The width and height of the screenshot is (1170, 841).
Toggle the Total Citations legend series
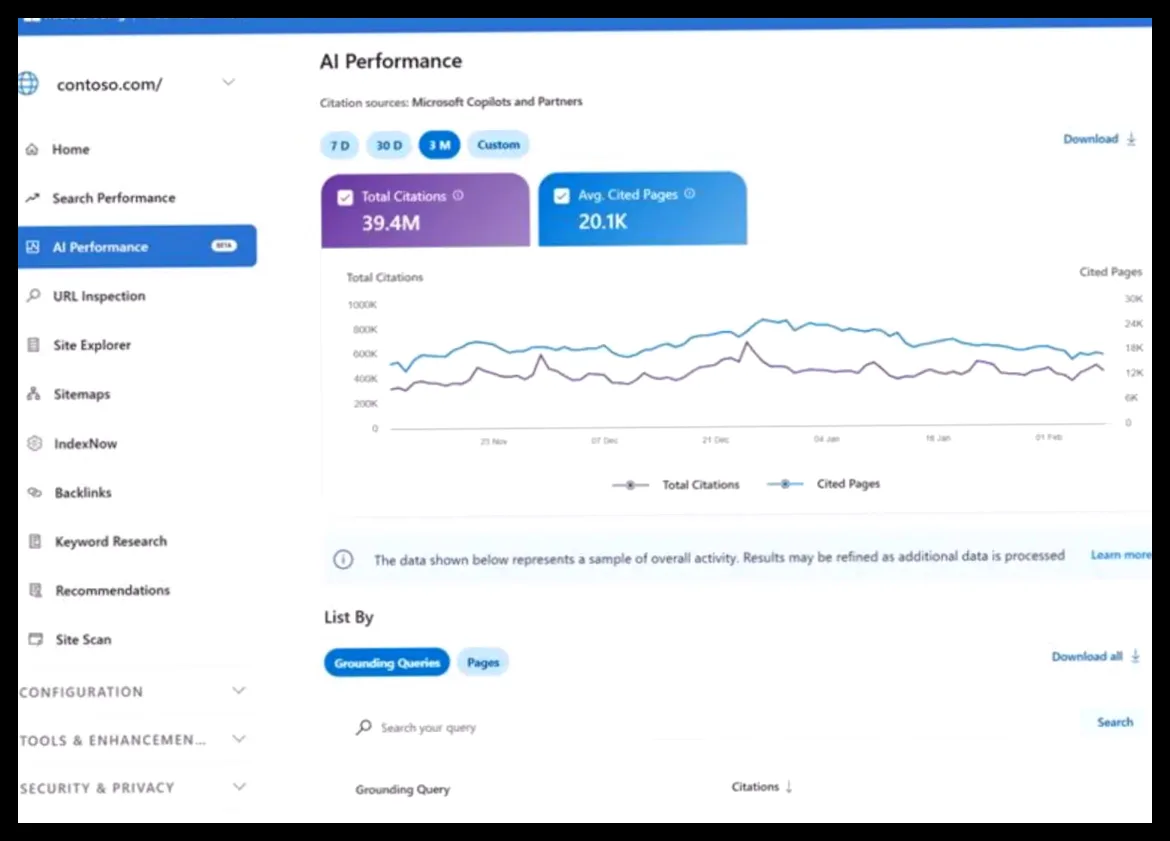pos(675,485)
